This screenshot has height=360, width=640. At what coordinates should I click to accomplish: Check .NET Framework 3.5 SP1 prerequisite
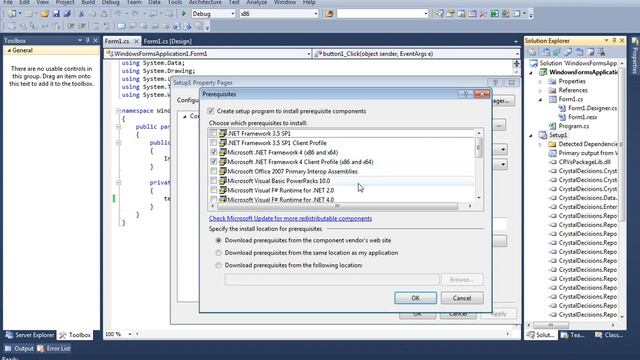pos(213,133)
